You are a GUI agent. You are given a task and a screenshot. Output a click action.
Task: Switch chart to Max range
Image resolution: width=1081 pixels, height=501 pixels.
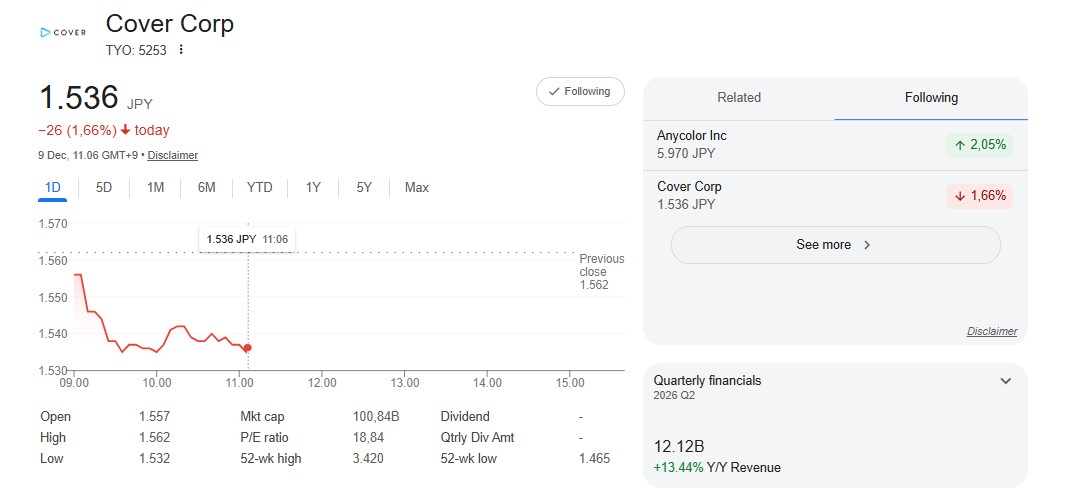417,187
